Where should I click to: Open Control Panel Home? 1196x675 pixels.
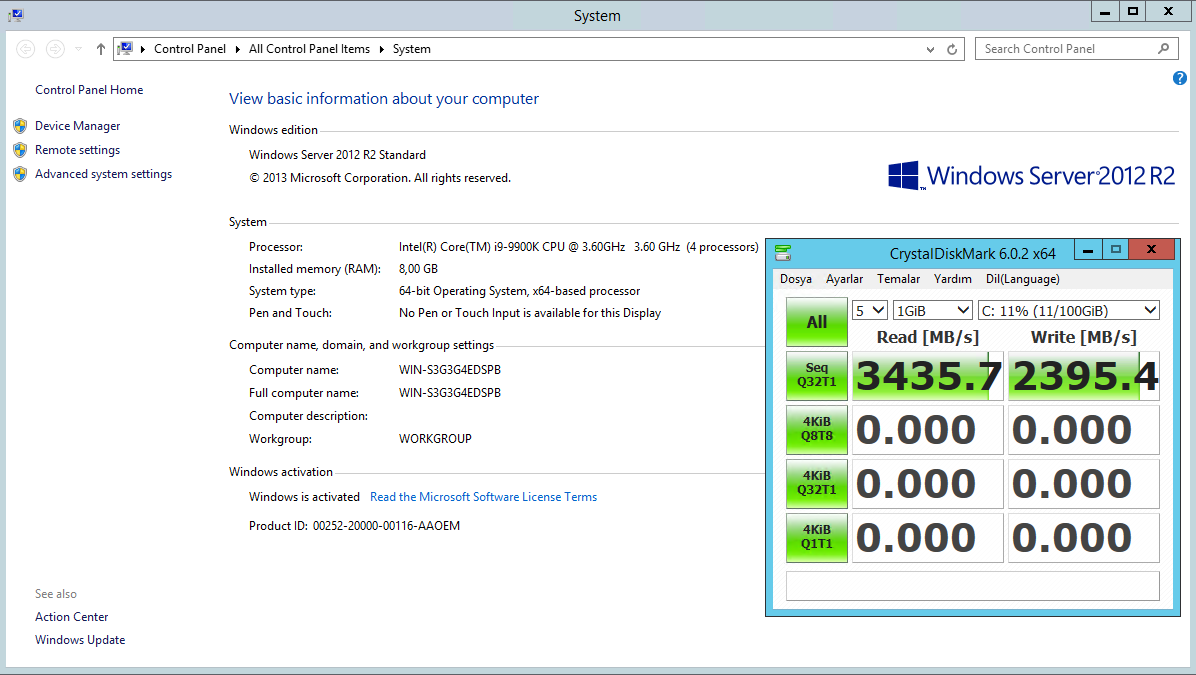click(89, 90)
